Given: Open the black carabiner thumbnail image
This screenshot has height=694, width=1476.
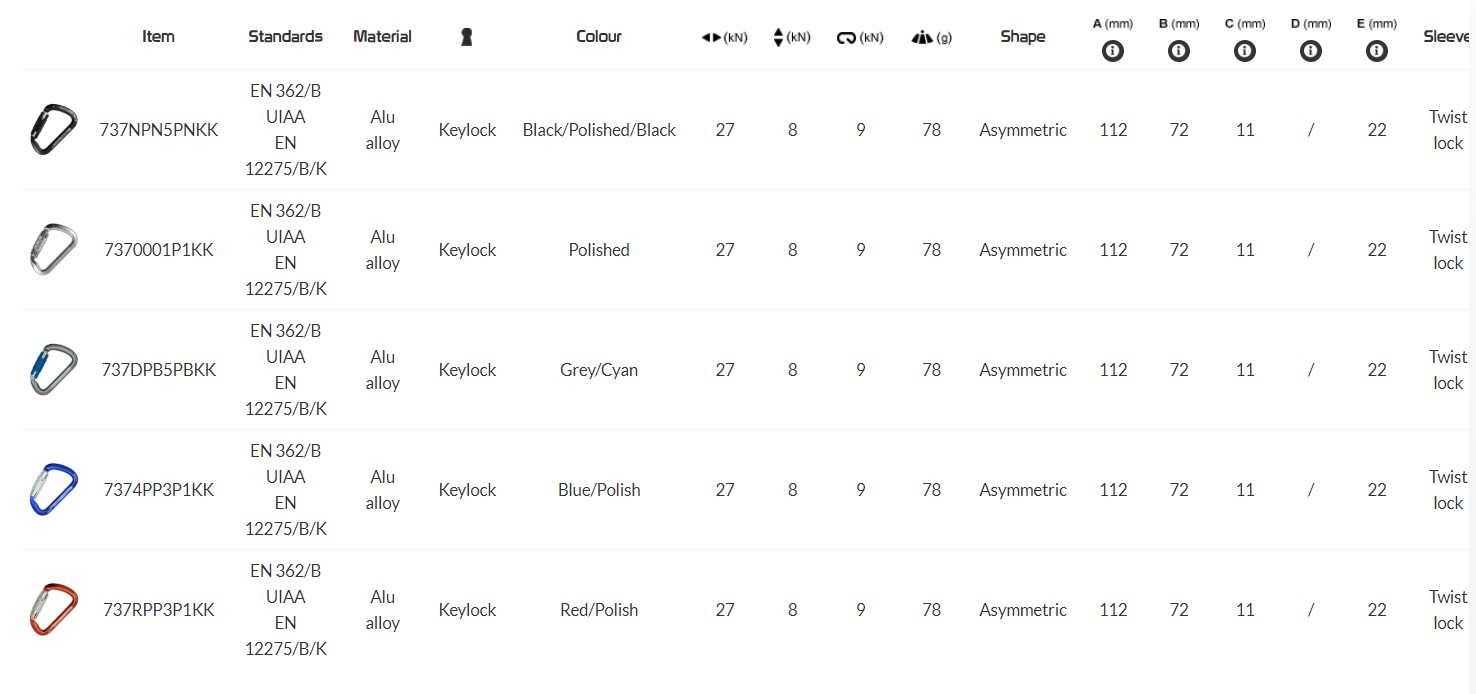Looking at the screenshot, I should click(x=53, y=129).
